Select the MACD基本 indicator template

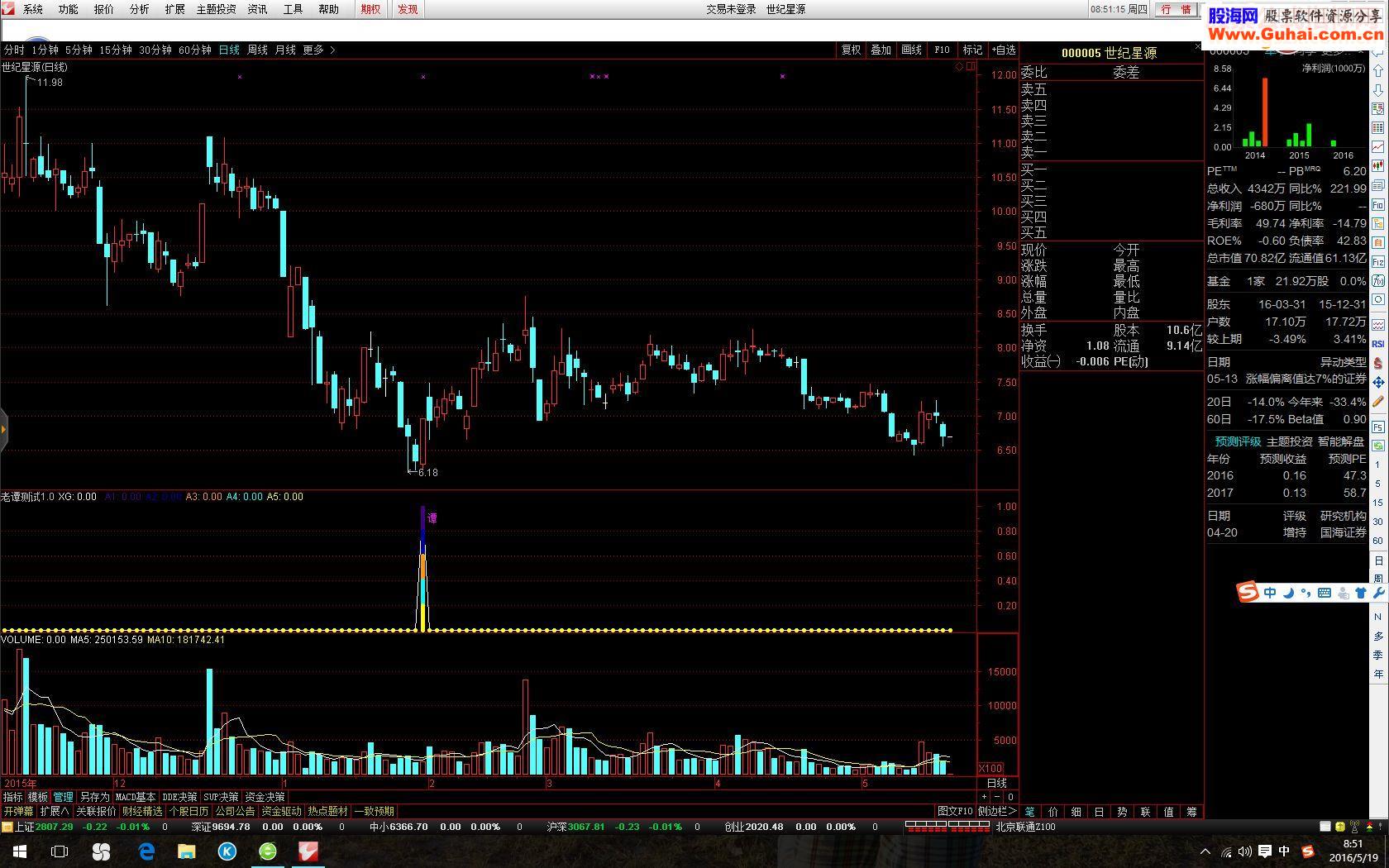coord(136,797)
